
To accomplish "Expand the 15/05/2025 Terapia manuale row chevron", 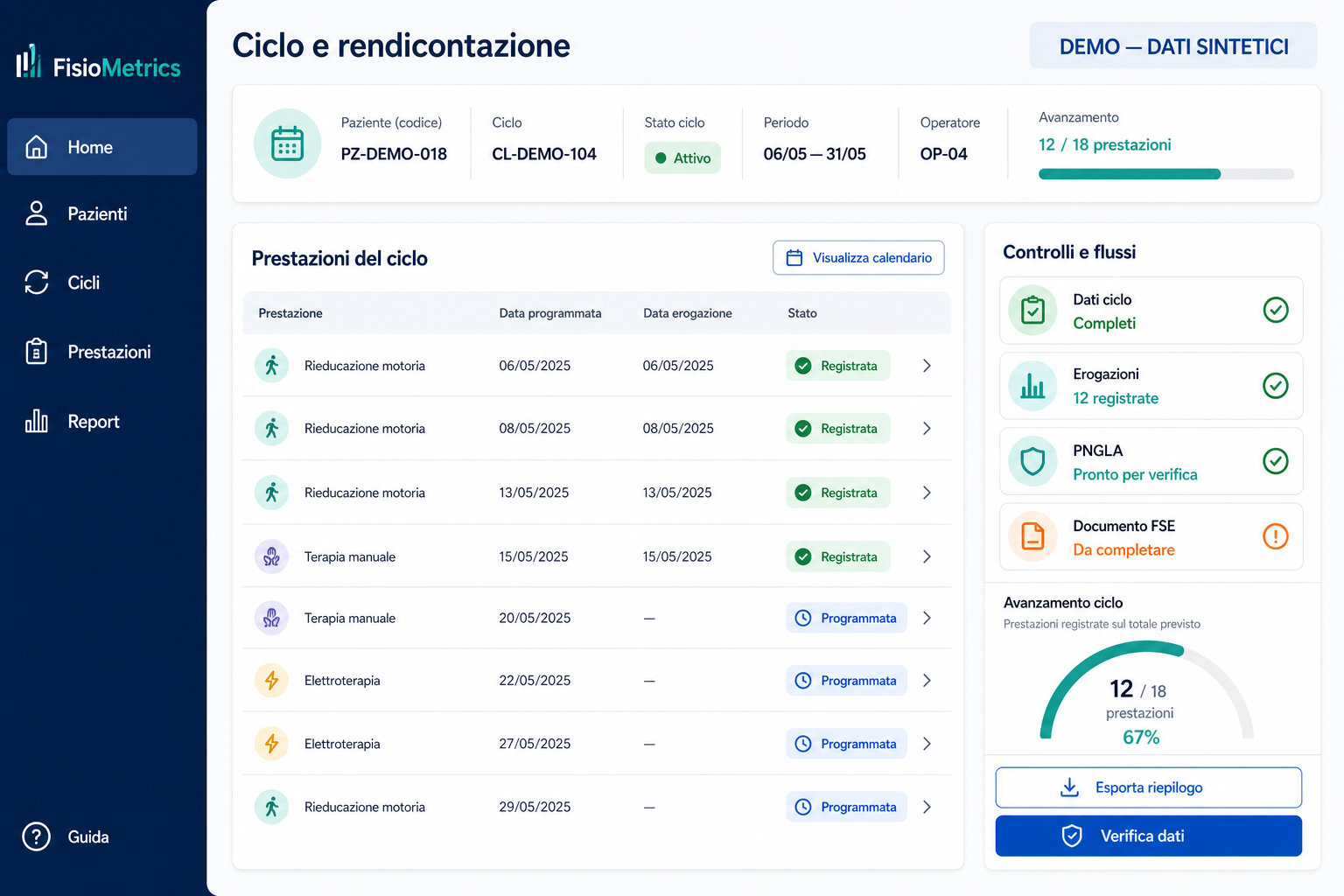I will pos(927,556).
